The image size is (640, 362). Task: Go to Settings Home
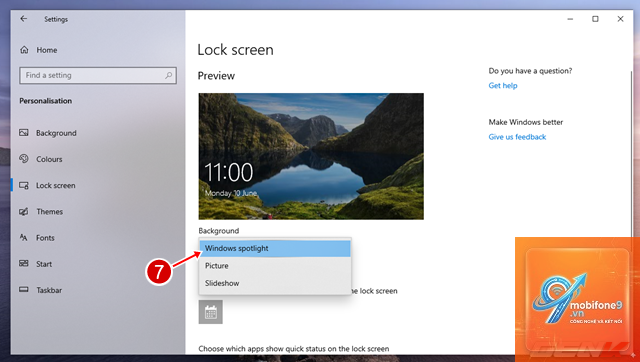point(47,50)
